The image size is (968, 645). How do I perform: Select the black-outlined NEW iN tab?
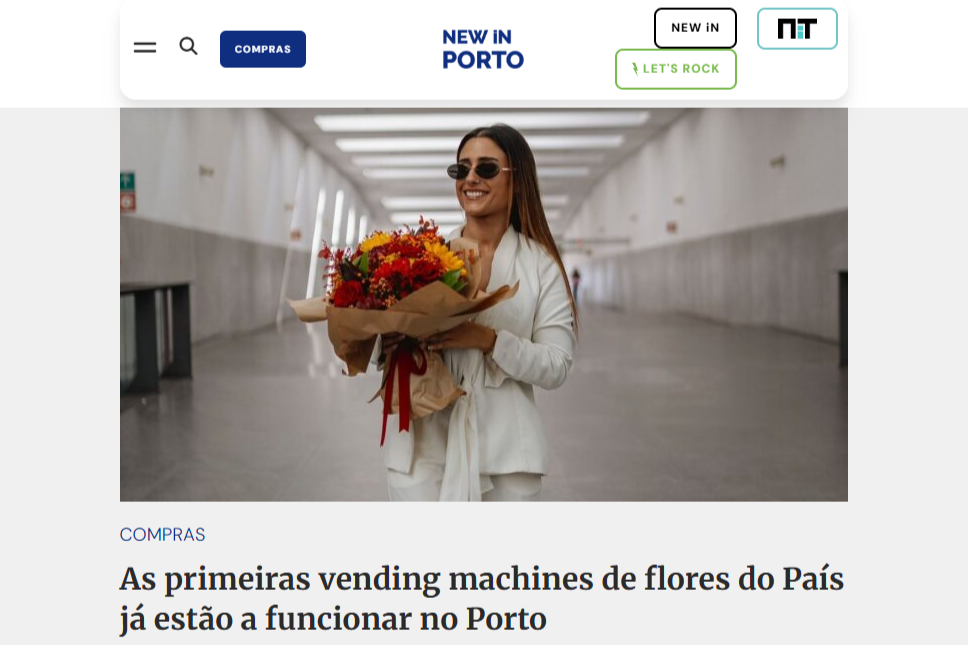pyautogui.click(x=695, y=28)
